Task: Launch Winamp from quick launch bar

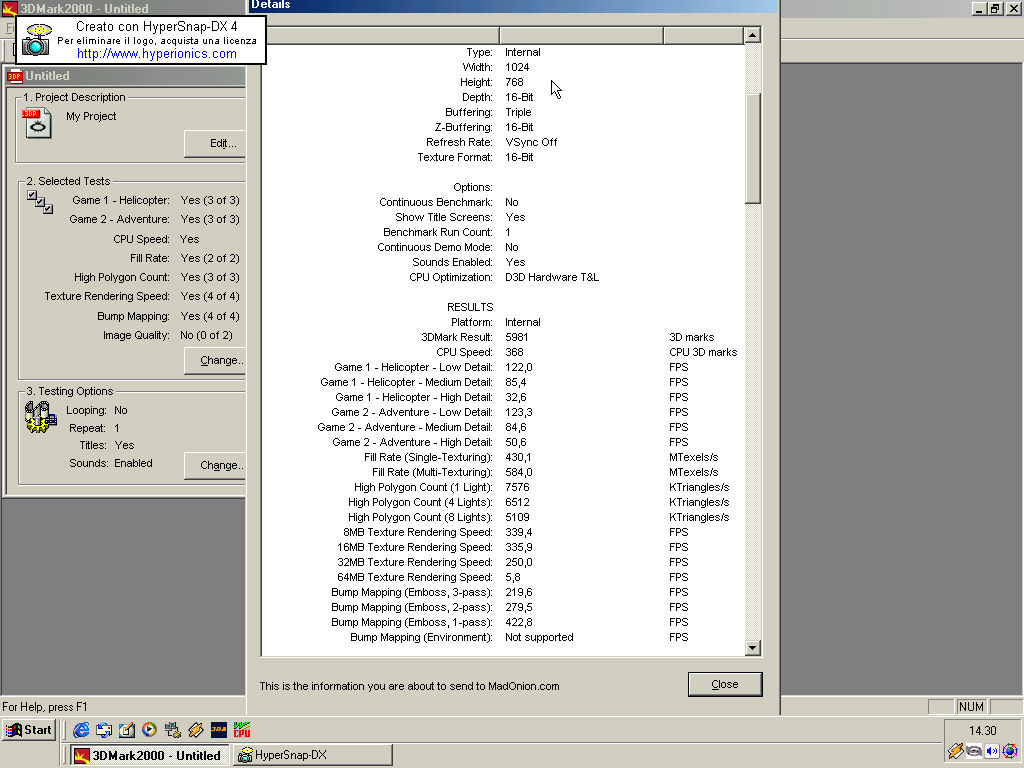Action: 195,729
